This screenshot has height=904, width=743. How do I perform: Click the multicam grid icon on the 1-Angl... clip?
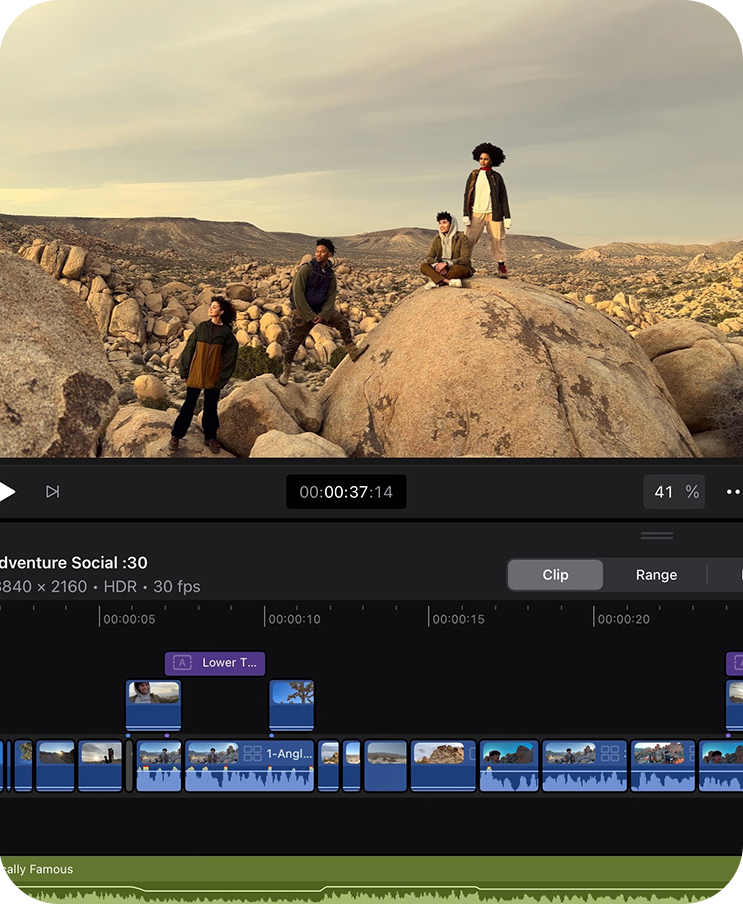[252, 753]
